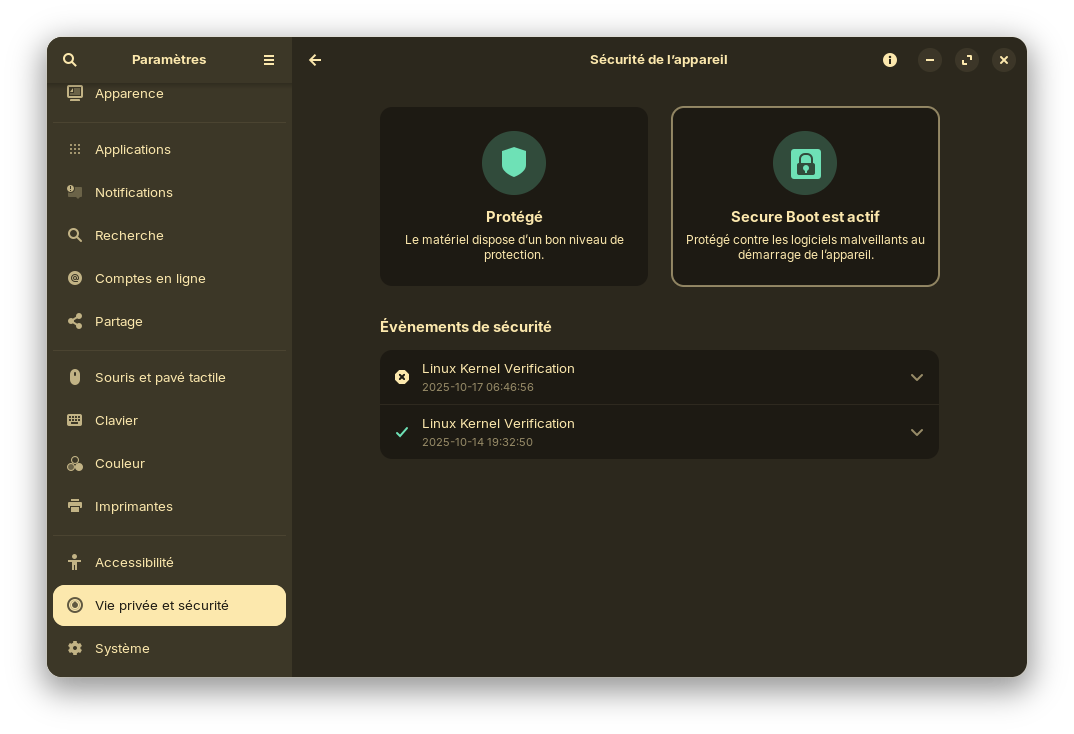
Task: Click the failed status icon of first event
Action: (x=402, y=377)
